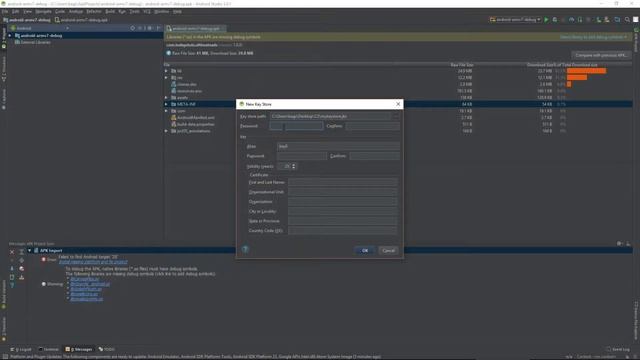Focus the key Confirm field beside key Password
Screen dimensions: 640x360
click(x=374, y=156)
